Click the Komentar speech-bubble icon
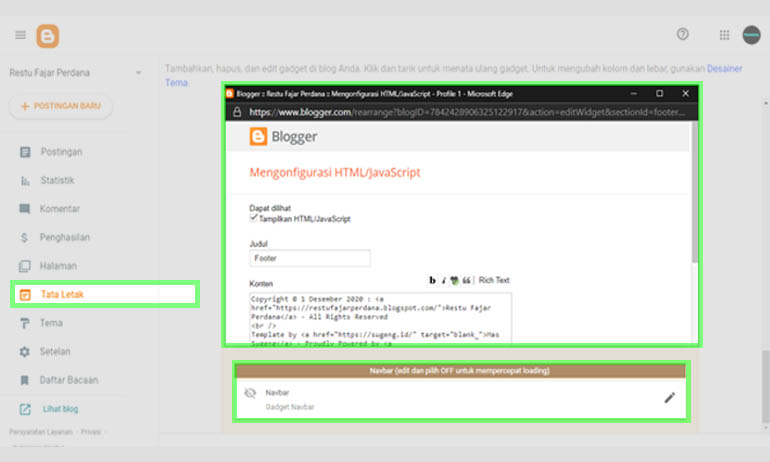The height and width of the screenshot is (462, 770). 25,209
